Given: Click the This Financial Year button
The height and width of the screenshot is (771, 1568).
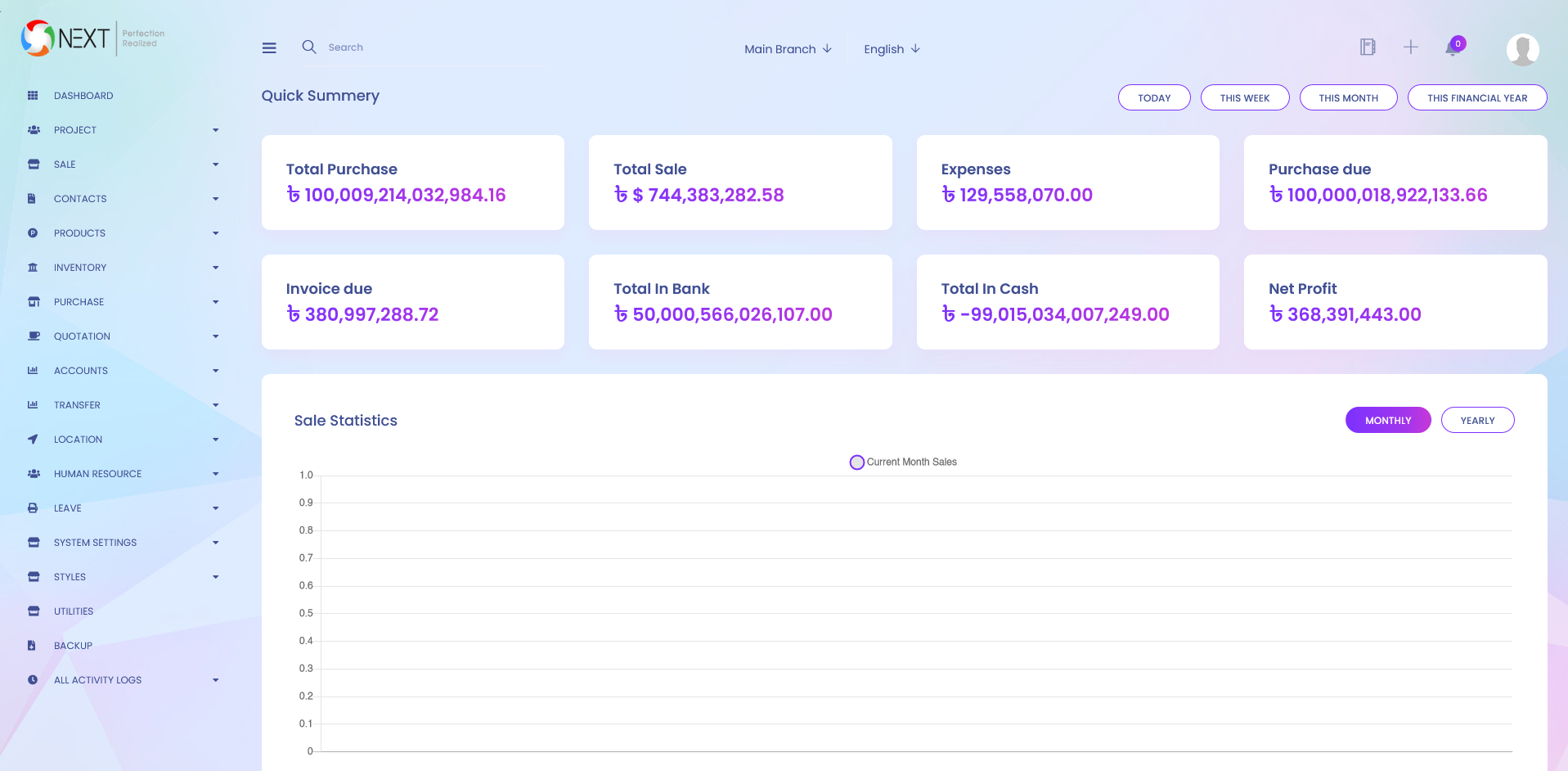Looking at the screenshot, I should tap(1476, 98).
